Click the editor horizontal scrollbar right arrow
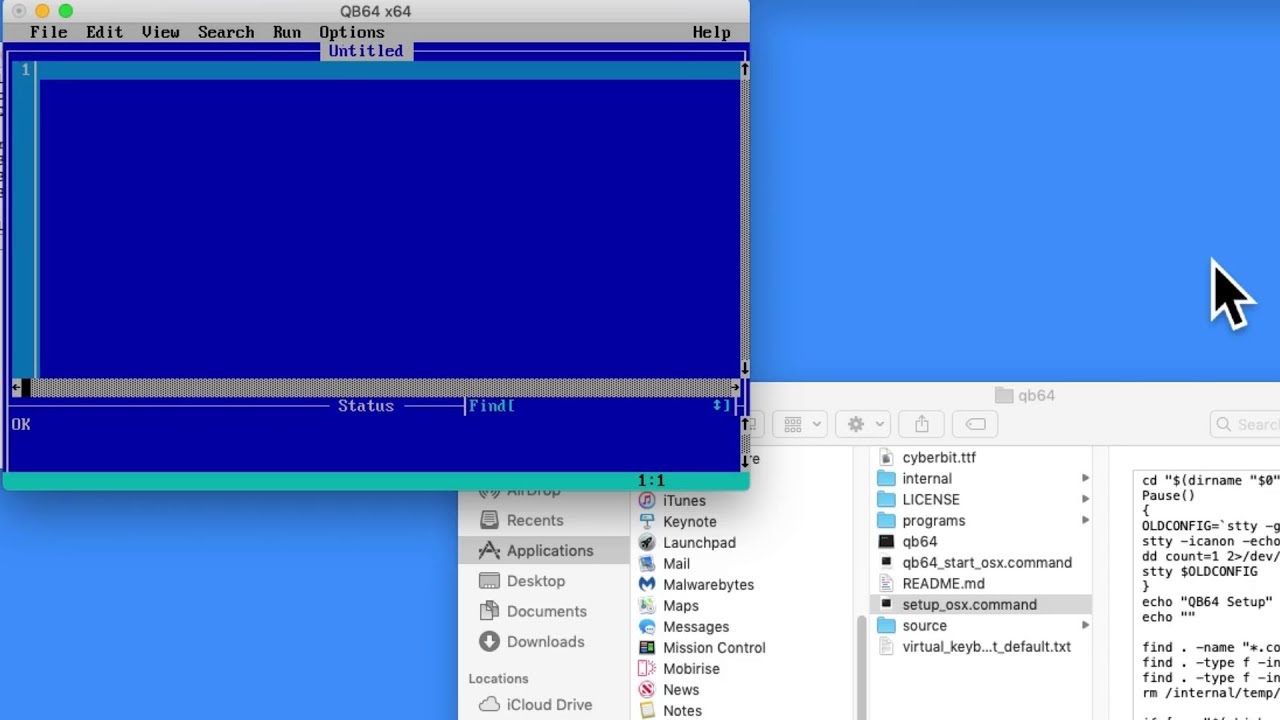This screenshot has height=720, width=1280. pyautogui.click(x=735, y=387)
